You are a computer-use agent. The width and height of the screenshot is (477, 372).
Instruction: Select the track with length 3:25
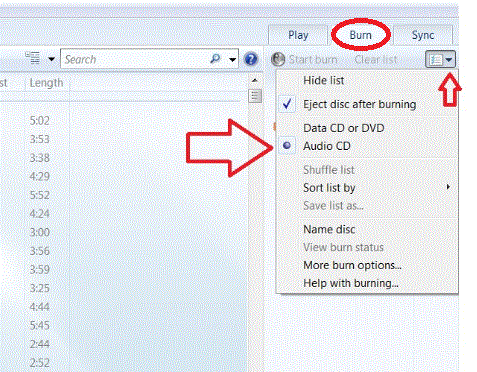tap(39, 288)
